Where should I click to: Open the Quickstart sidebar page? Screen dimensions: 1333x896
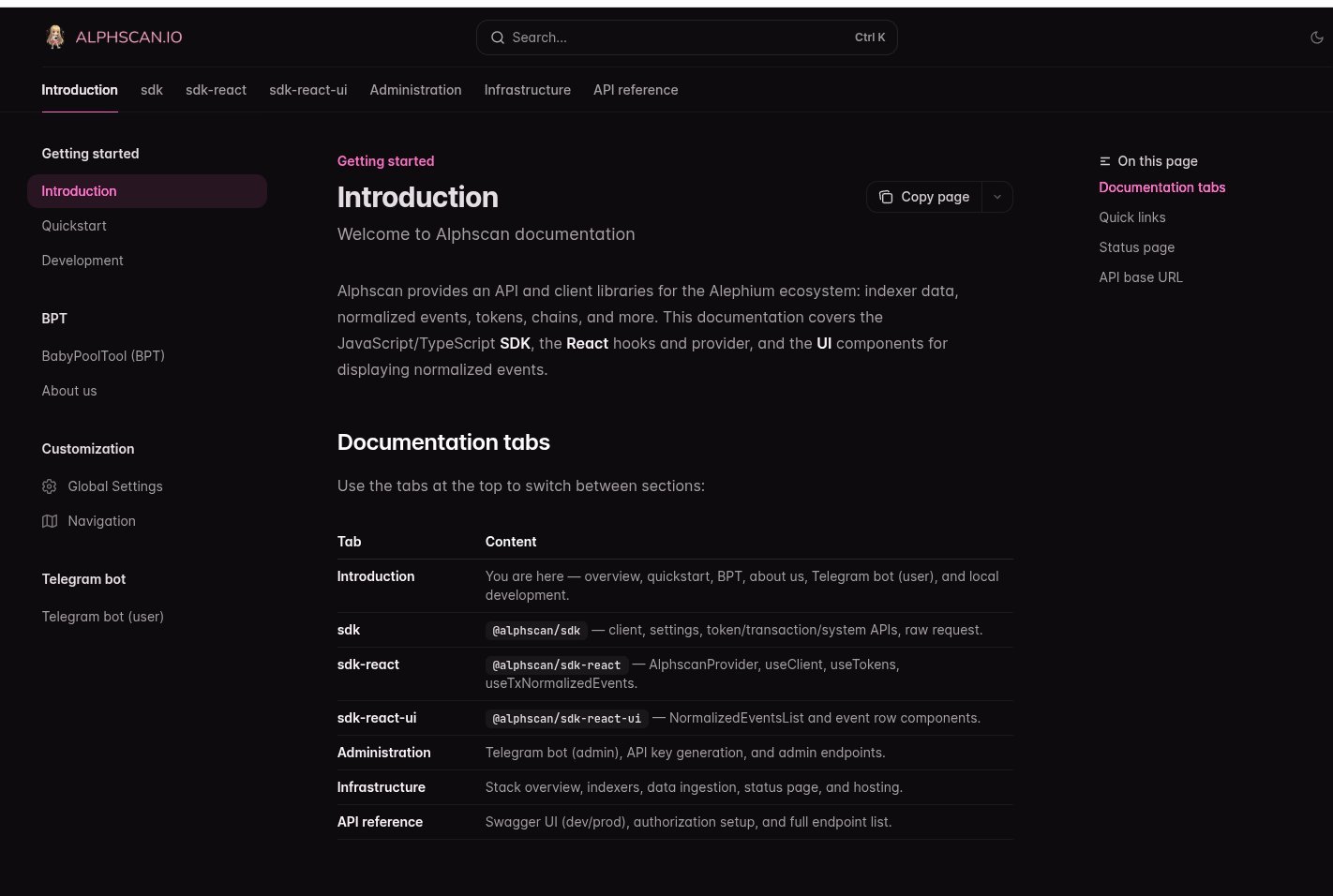[x=74, y=226]
